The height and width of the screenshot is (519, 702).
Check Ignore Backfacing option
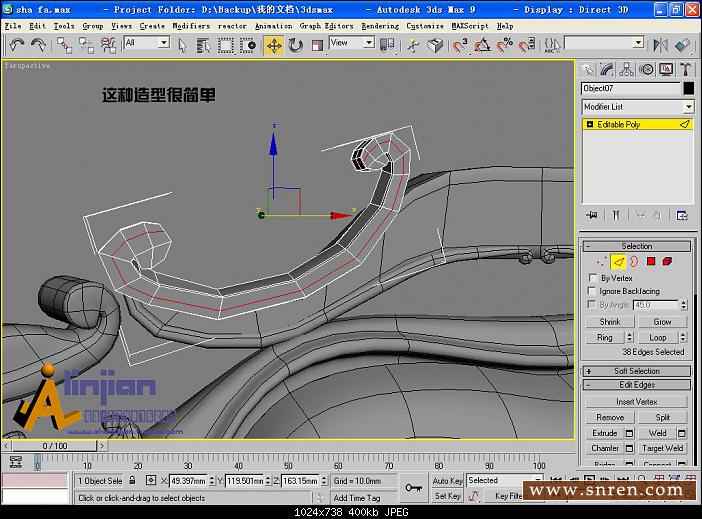[x=592, y=291]
